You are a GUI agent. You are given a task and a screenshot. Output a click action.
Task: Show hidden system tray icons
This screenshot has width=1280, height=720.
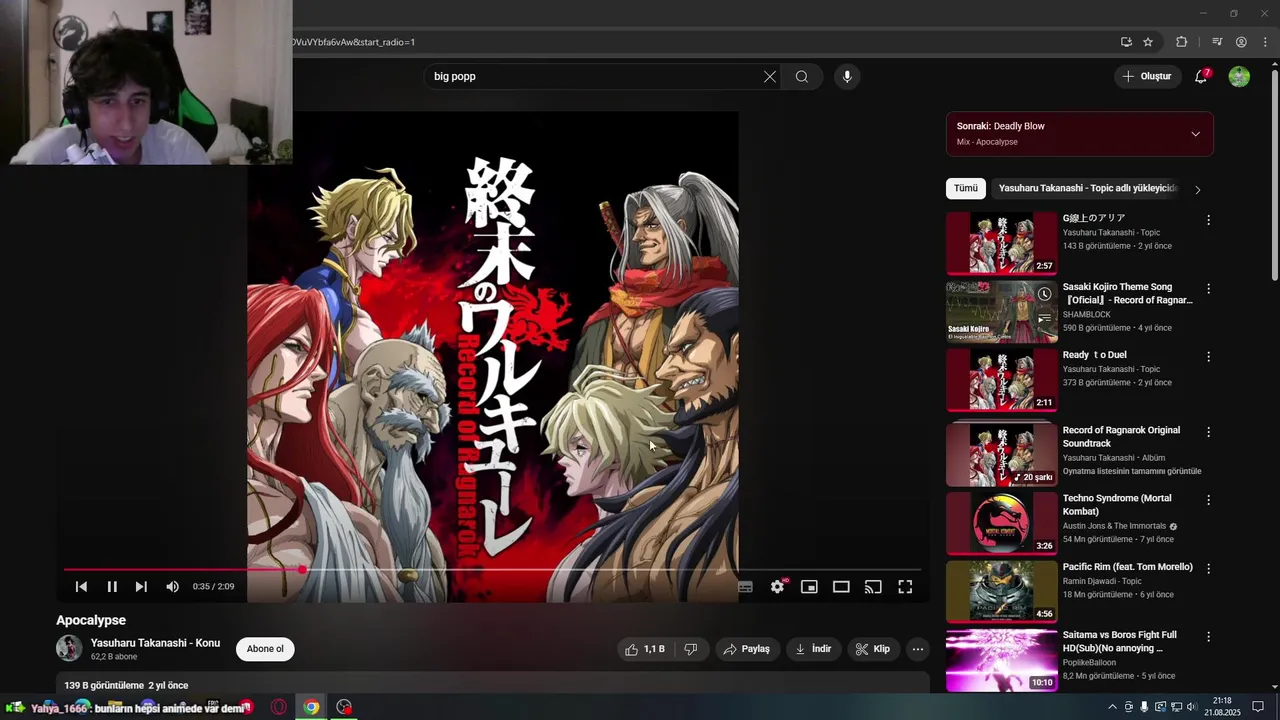(x=1112, y=707)
